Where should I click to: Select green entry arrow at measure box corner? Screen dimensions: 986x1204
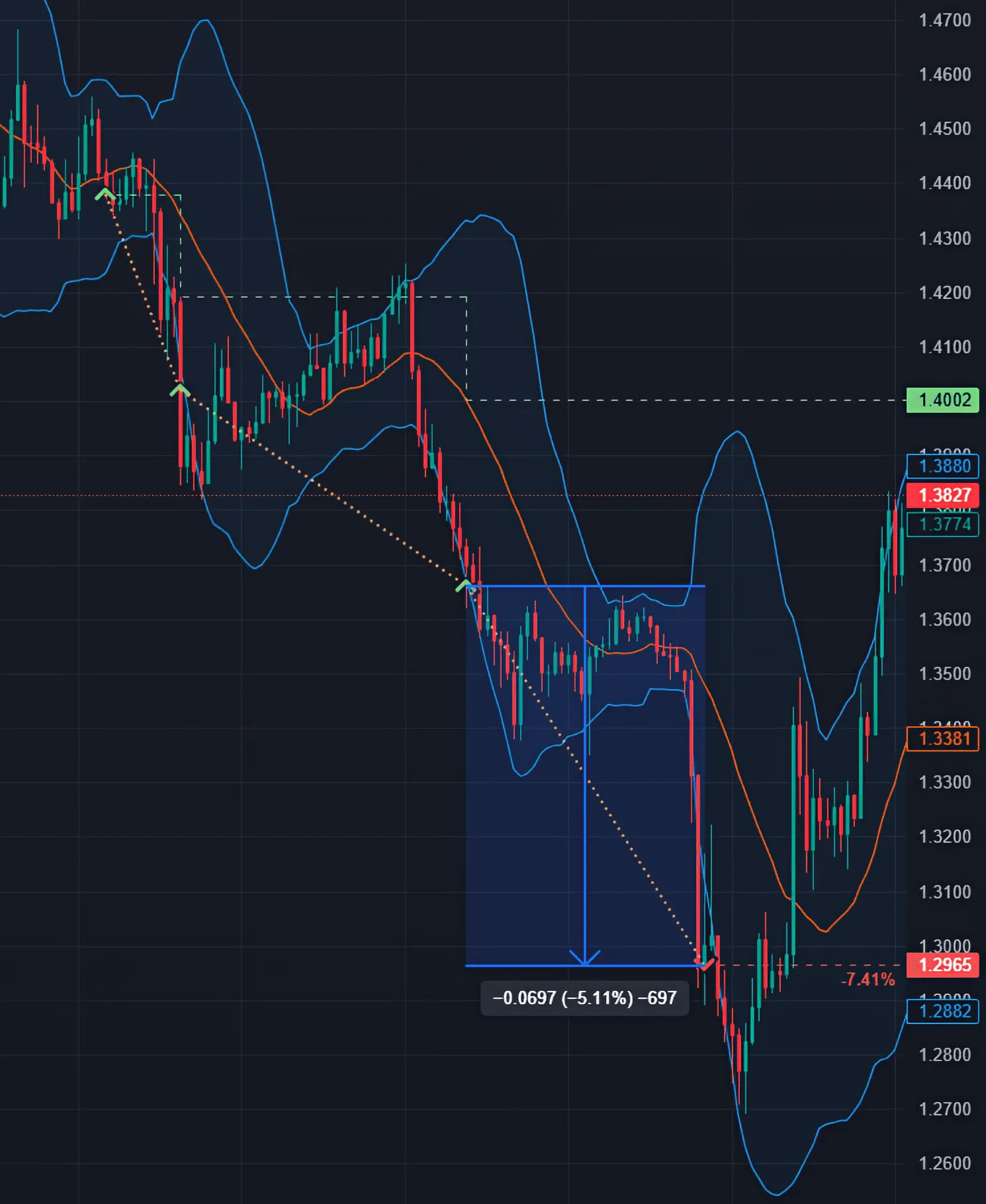click(x=466, y=585)
